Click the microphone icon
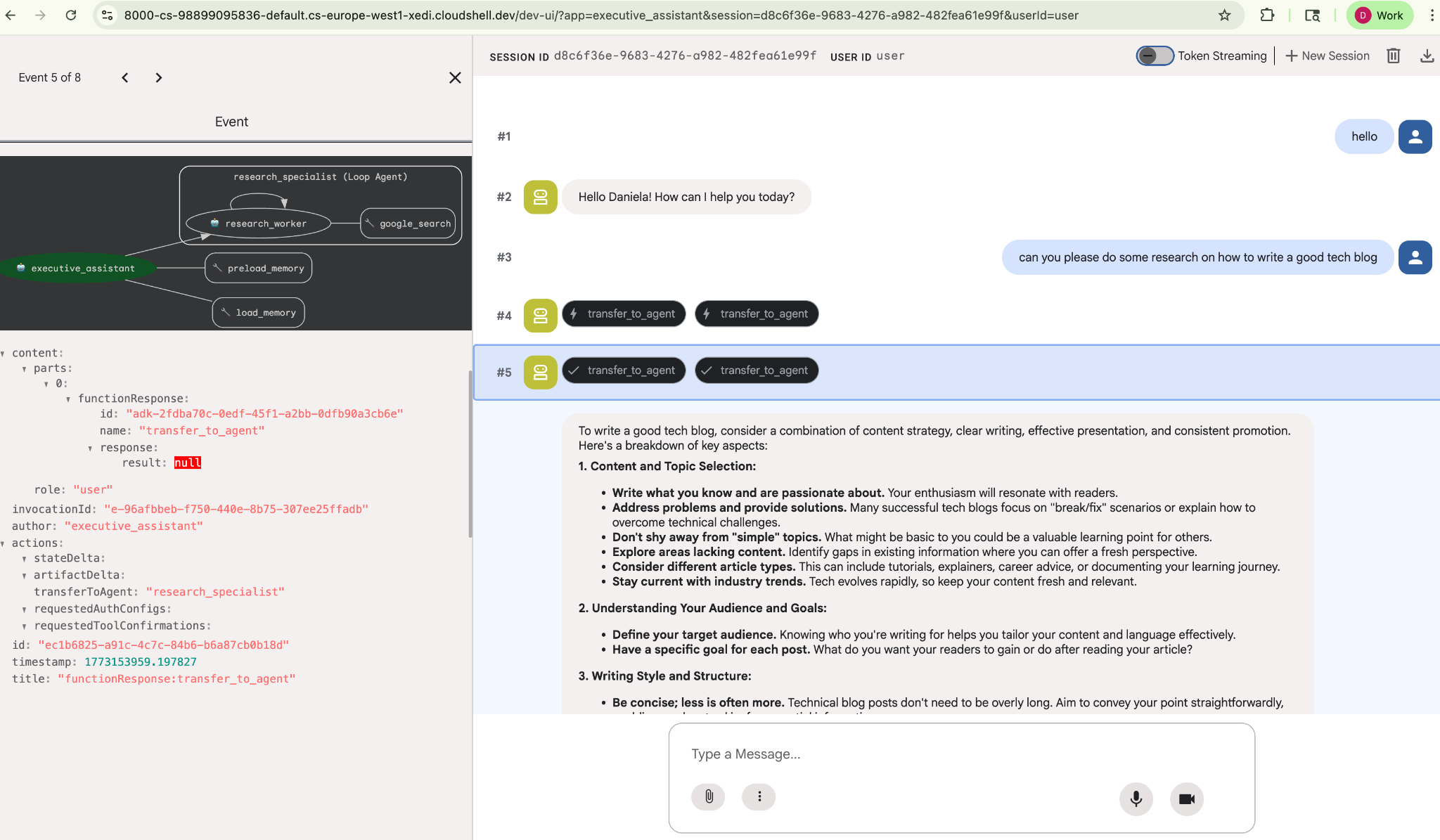The image size is (1440, 840). pyautogui.click(x=1136, y=799)
